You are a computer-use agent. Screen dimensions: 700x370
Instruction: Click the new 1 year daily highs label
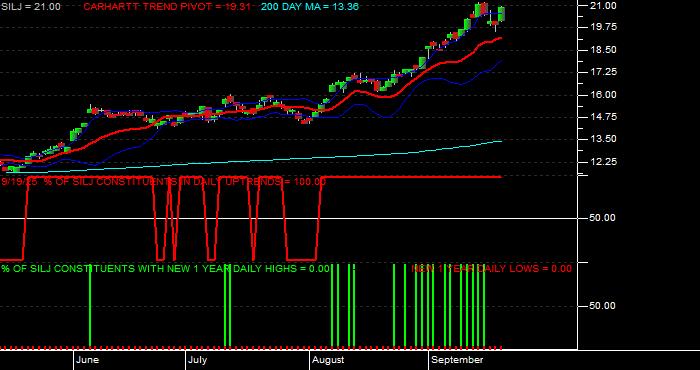pyautogui.click(x=165, y=269)
